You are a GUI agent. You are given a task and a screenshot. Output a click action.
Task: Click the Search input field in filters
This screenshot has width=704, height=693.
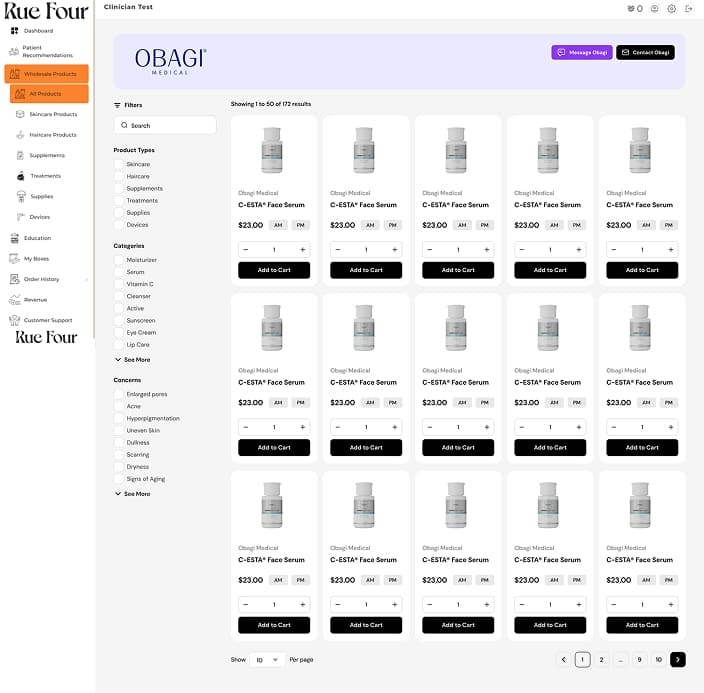165,125
